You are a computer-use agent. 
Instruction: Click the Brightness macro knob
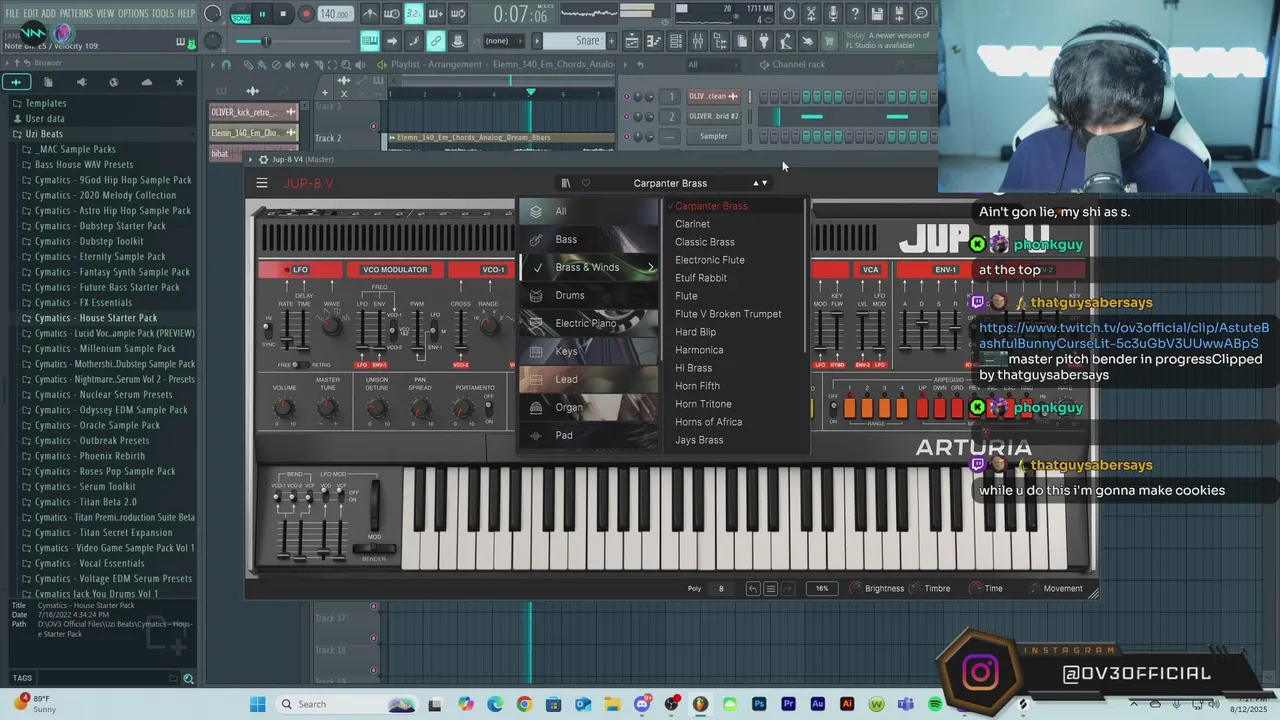click(x=856, y=588)
